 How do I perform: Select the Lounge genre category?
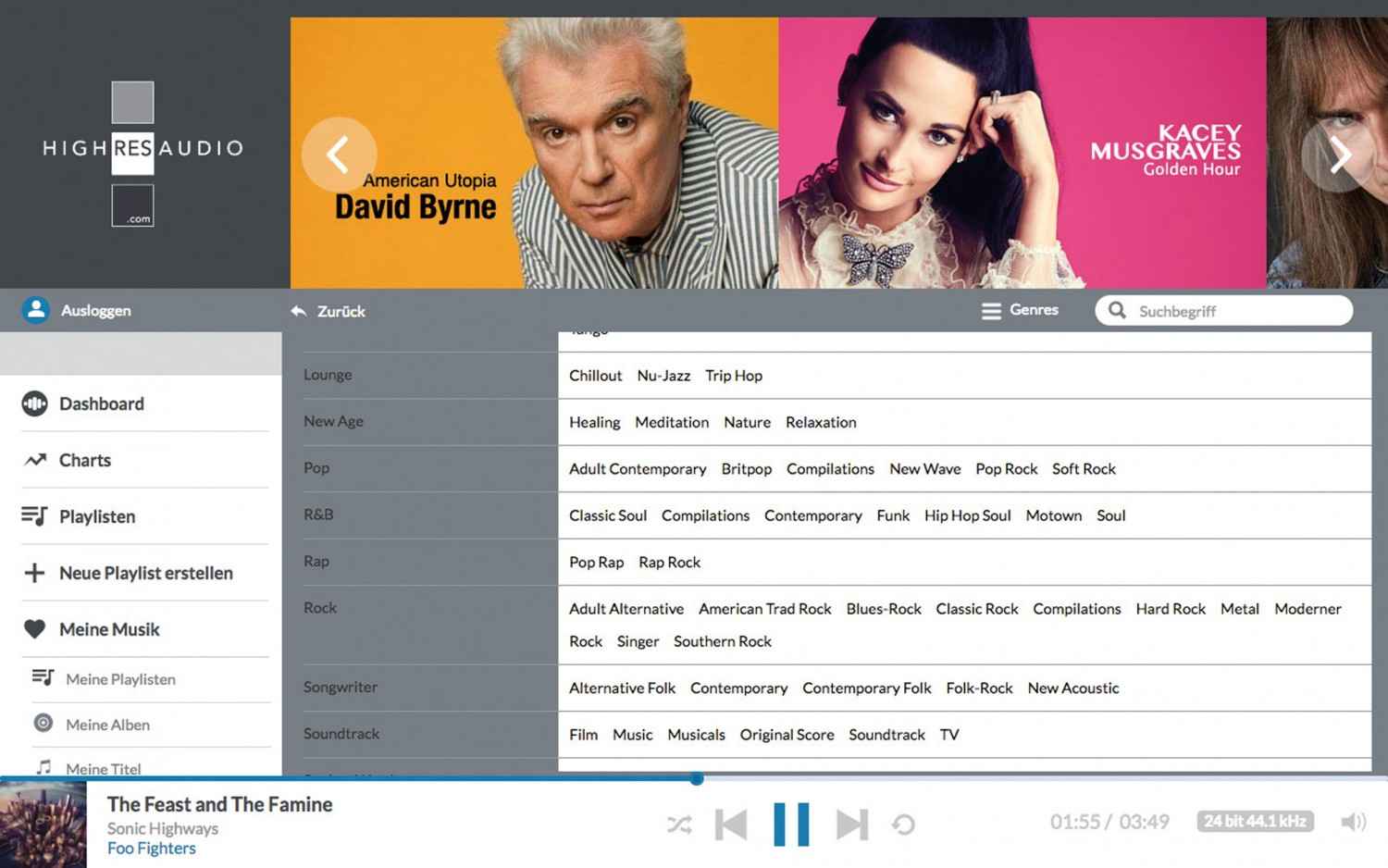pyautogui.click(x=328, y=375)
